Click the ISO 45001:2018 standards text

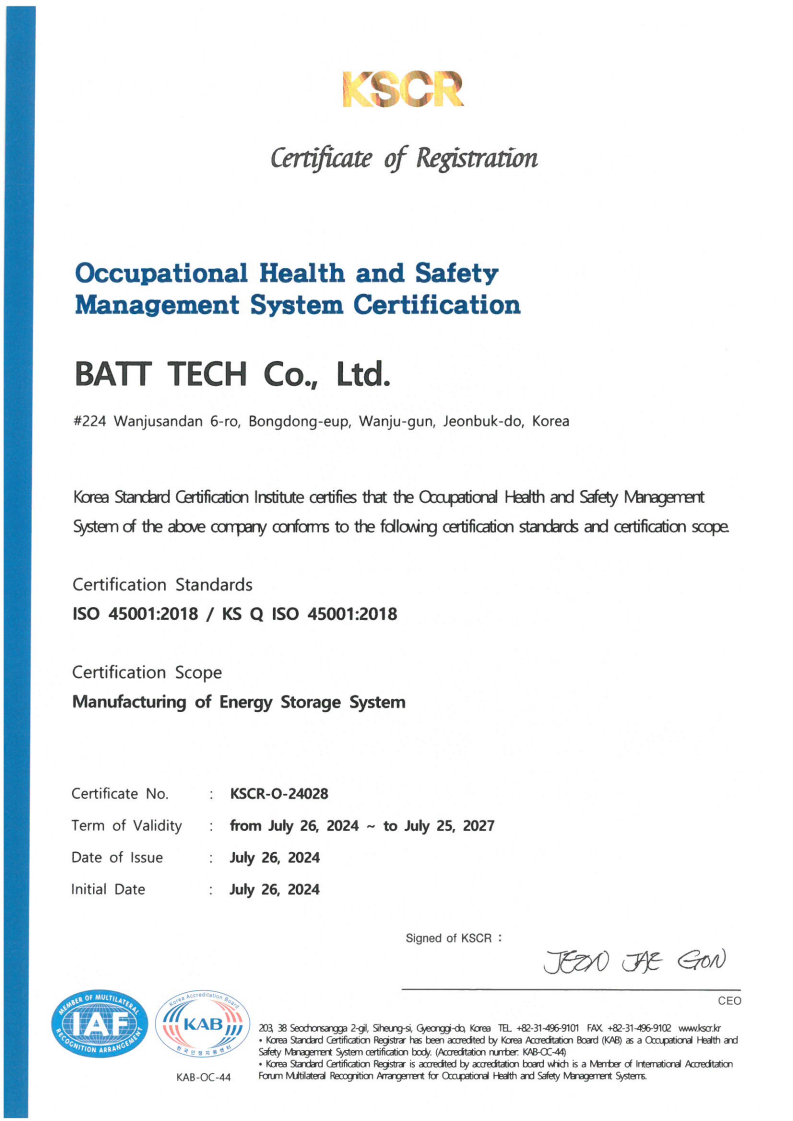pyautogui.click(x=235, y=615)
